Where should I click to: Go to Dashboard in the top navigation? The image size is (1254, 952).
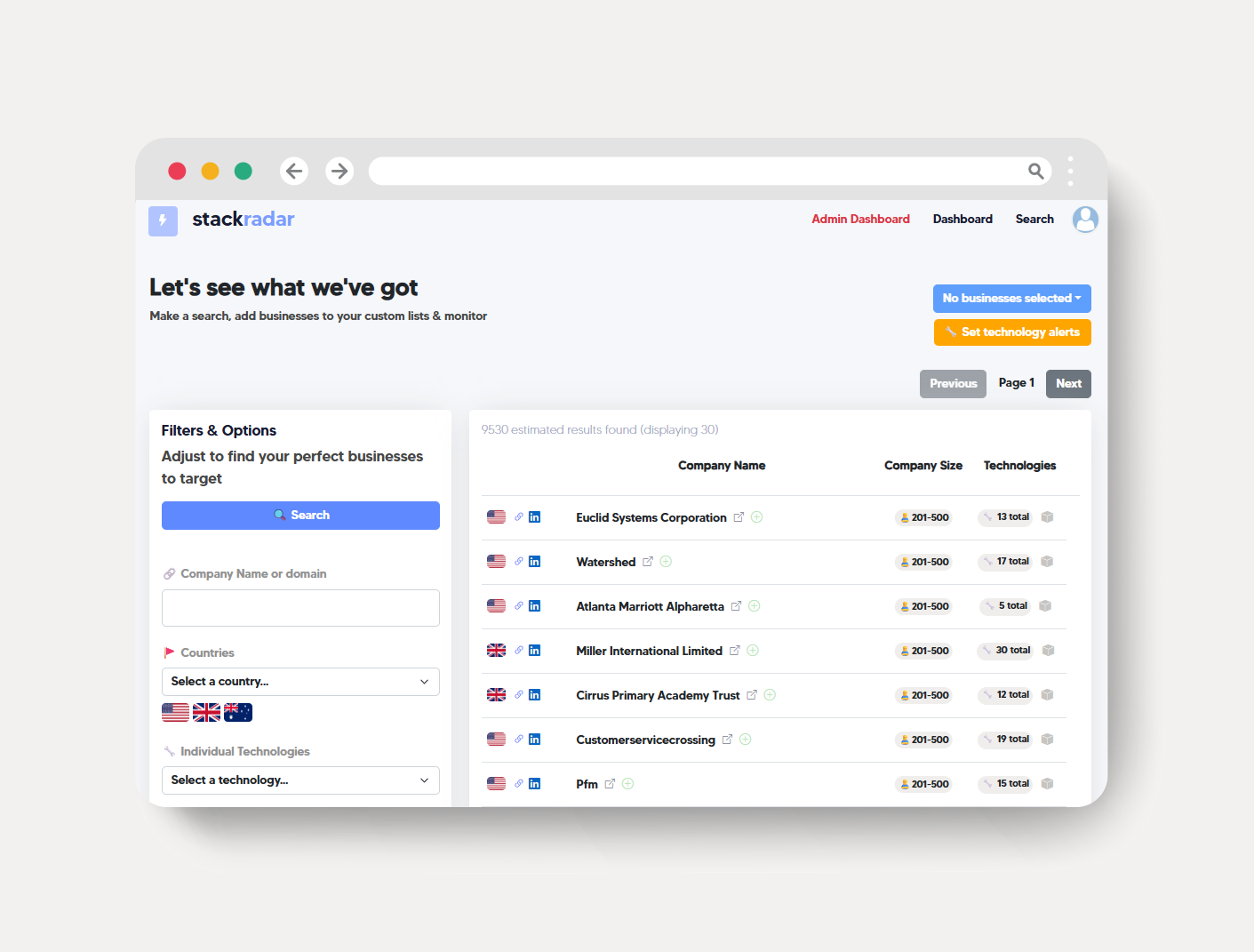click(962, 220)
